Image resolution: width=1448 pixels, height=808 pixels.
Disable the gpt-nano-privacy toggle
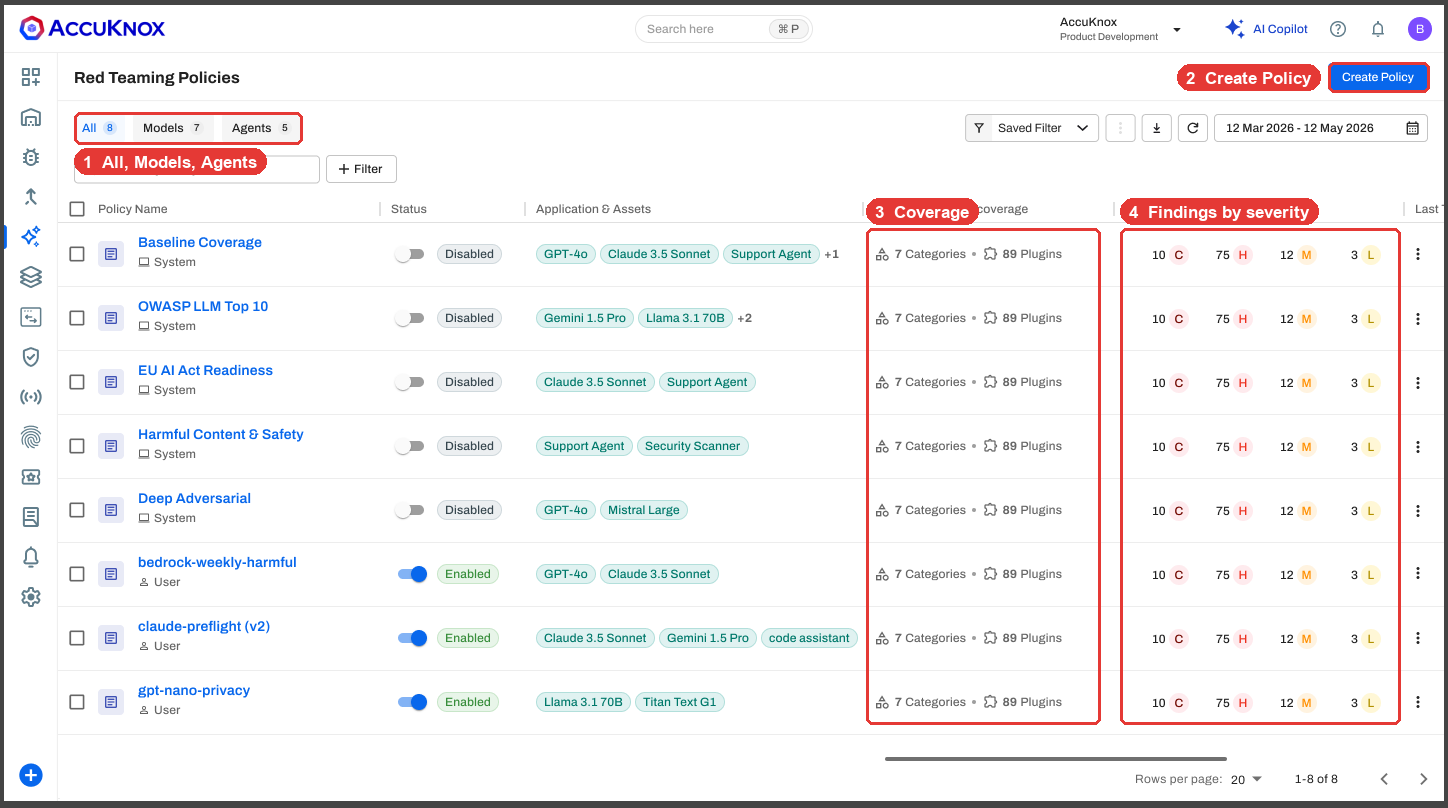(x=412, y=702)
